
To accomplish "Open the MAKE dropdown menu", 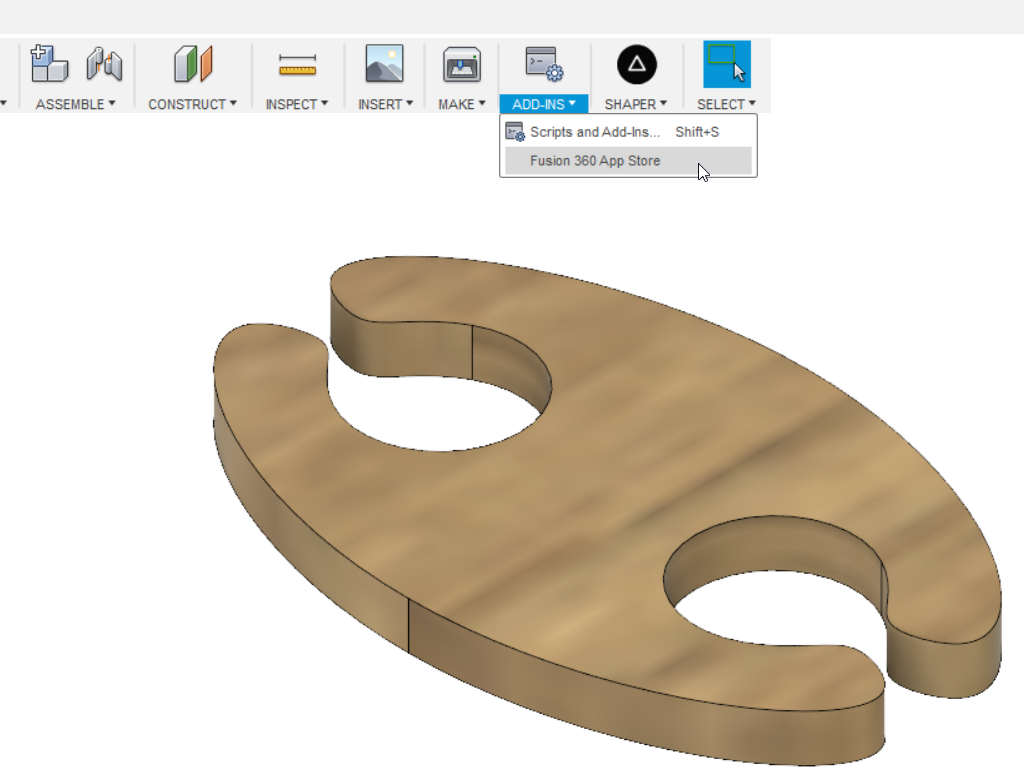I will (462, 104).
